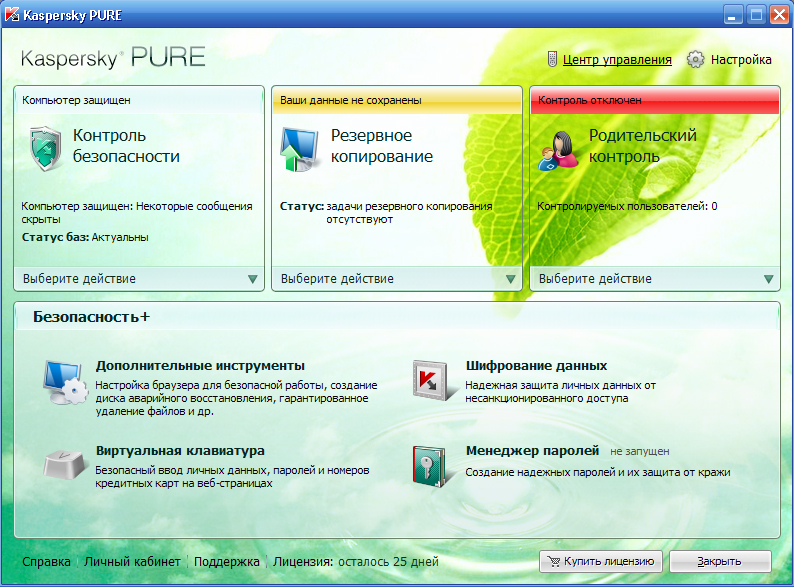Screen dimensions: 794x587
Task: Close the window with the red X
Action: click(x=780, y=15)
